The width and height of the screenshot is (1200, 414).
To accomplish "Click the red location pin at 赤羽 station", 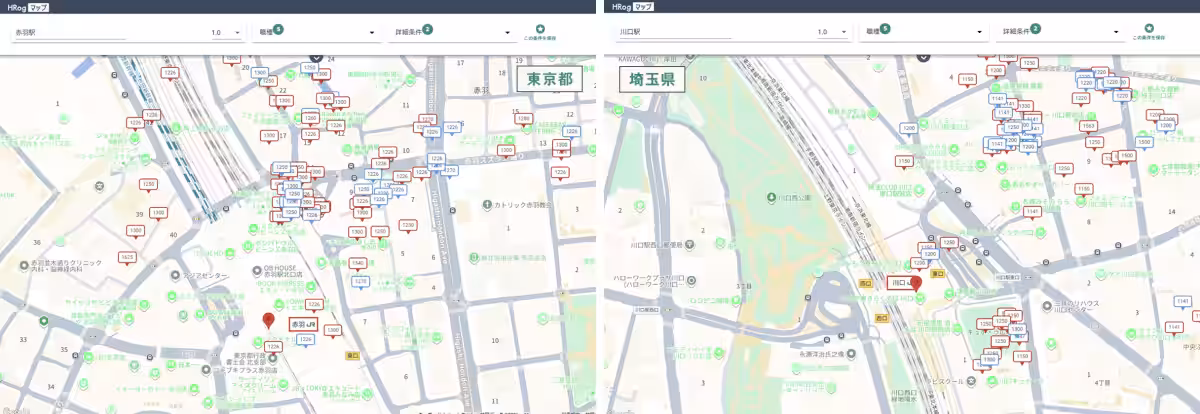I will (267, 321).
